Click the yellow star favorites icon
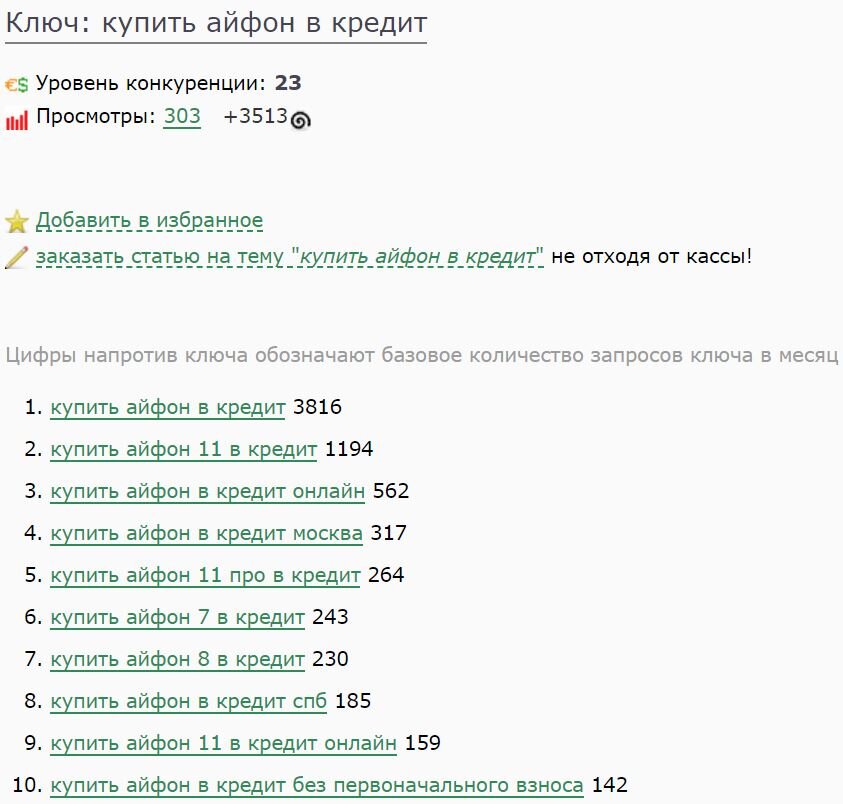 click(17, 221)
